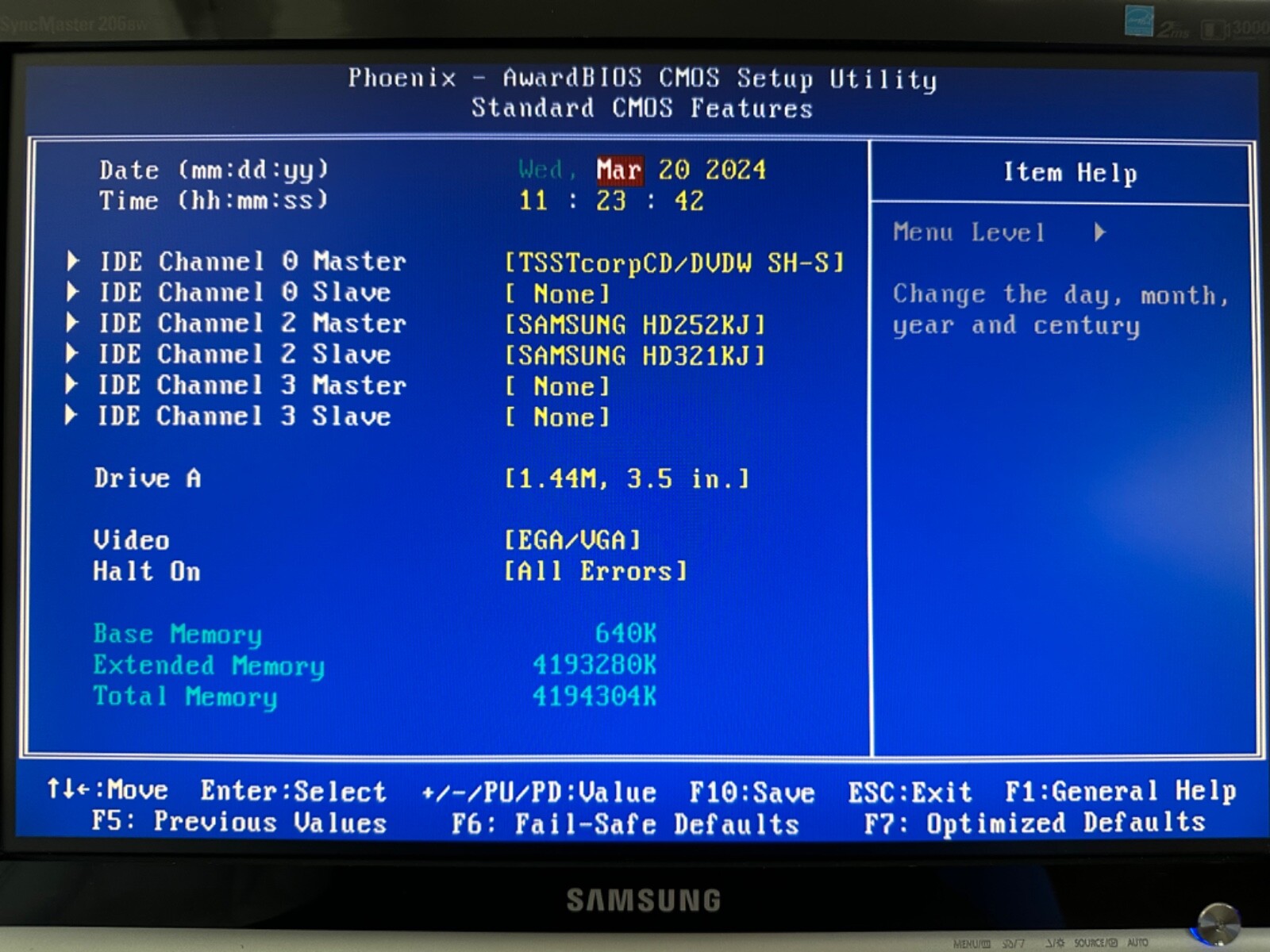Open IDE Channel 2 Slave entry
This screenshot has height=952, width=1270.
244,354
